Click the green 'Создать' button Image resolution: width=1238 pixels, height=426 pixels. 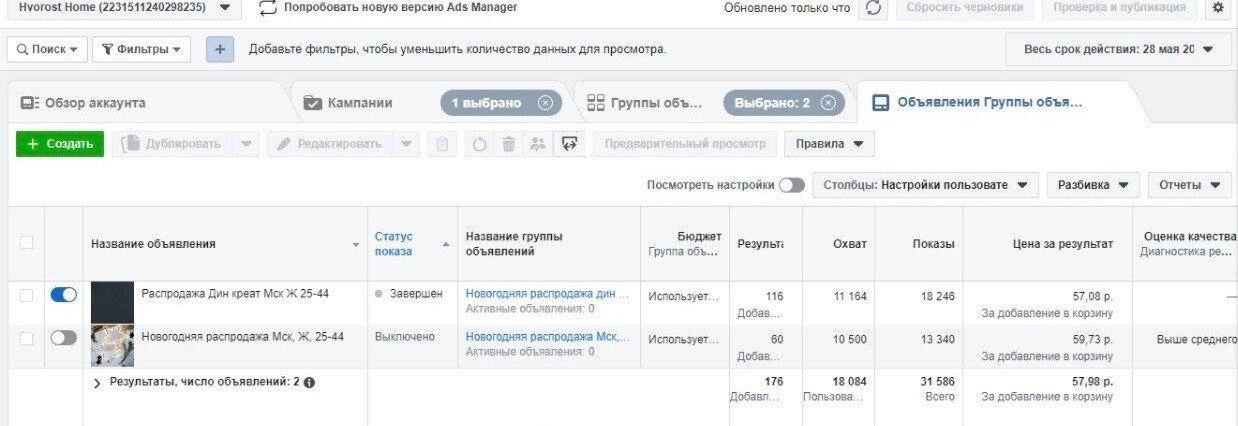click(x=60, y=144)
